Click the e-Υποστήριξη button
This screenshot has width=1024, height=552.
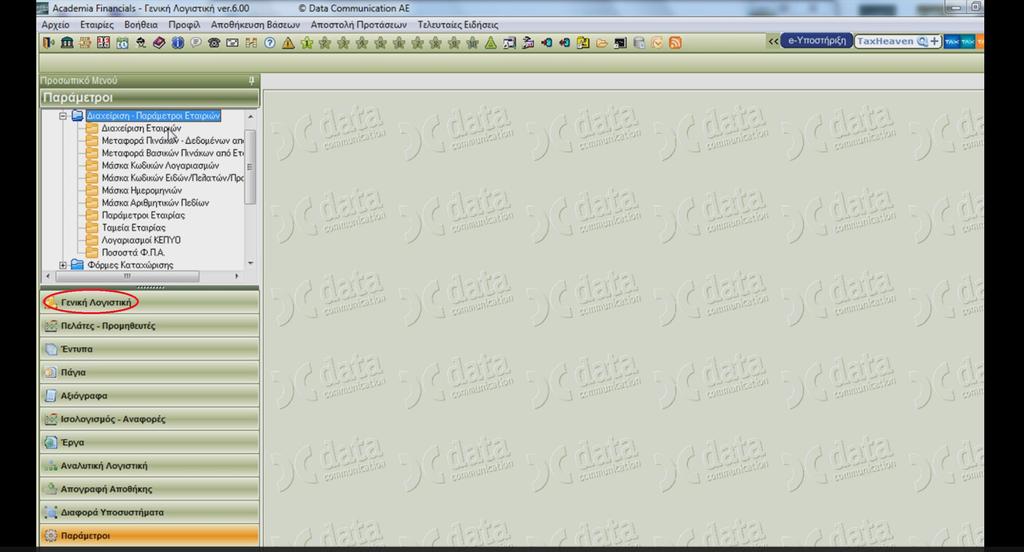(816, 41)
